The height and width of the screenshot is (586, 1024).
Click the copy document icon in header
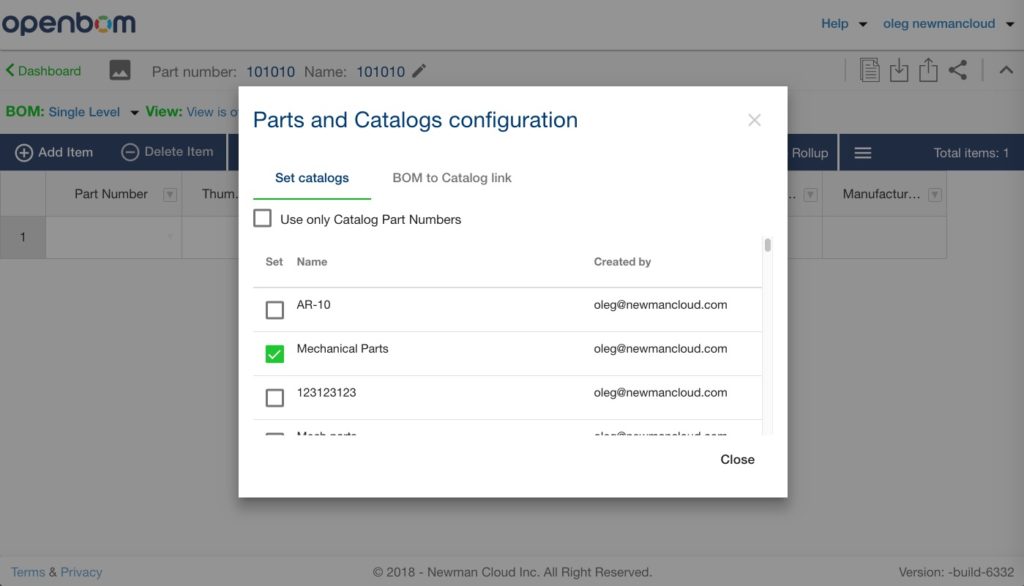click(870, 70)
